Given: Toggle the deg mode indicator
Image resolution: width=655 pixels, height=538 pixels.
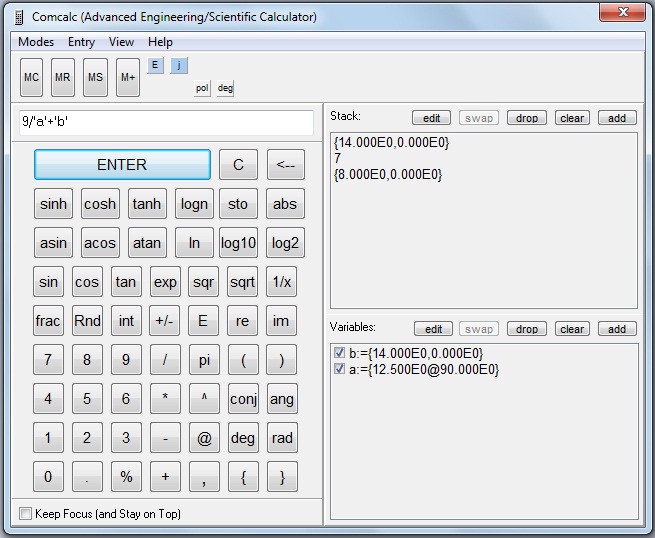Looking at the screenshot, I should pos(225,88).
